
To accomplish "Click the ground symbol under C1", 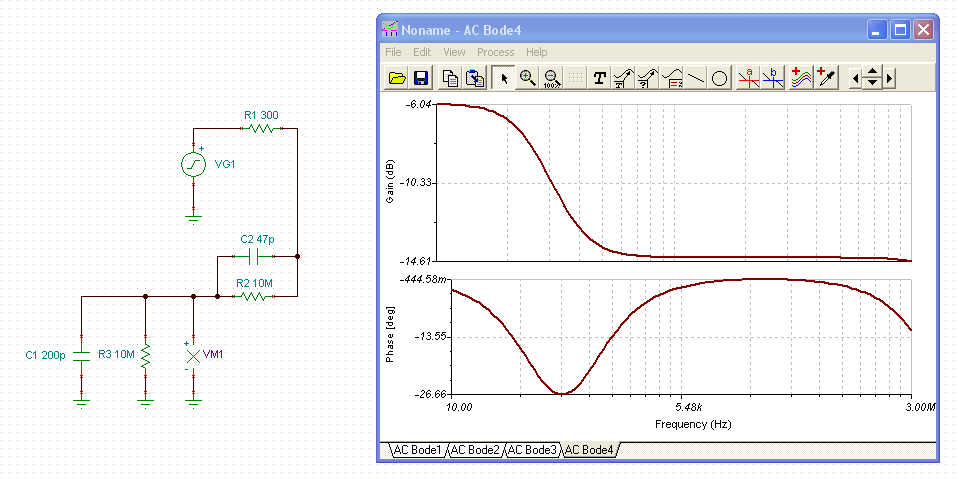I will tap(81, 403).
